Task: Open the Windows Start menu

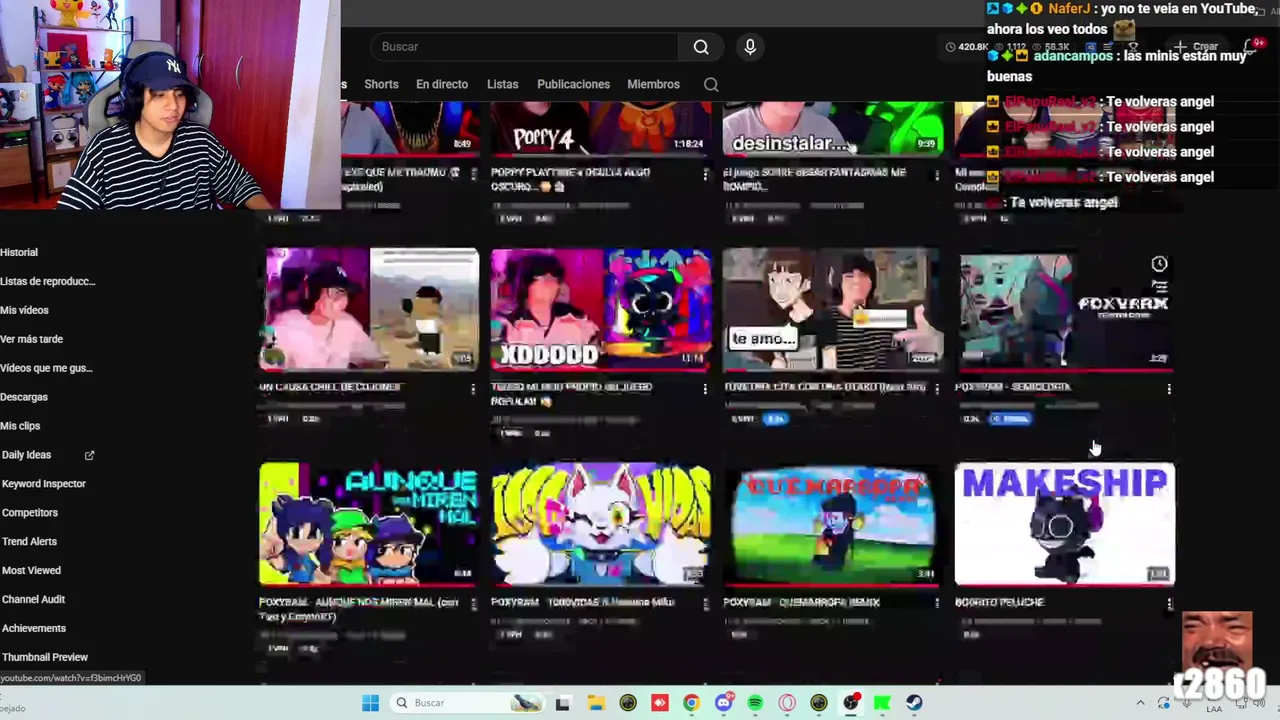Action: [370, 703]
